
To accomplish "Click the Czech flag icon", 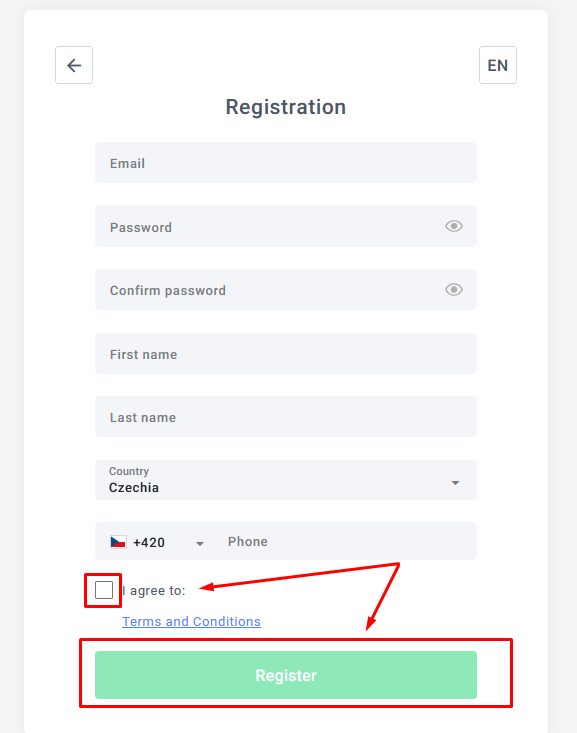I will [118, 542].
